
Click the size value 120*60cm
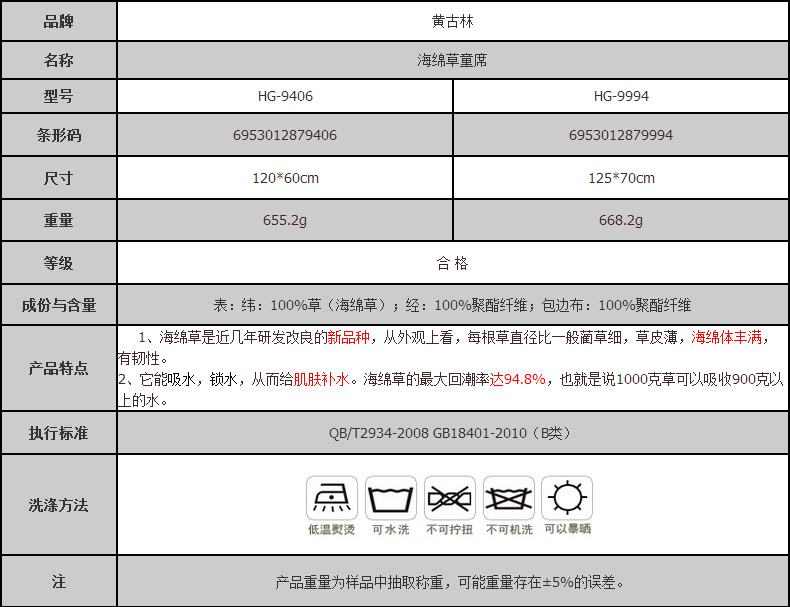tap(285, 178)
